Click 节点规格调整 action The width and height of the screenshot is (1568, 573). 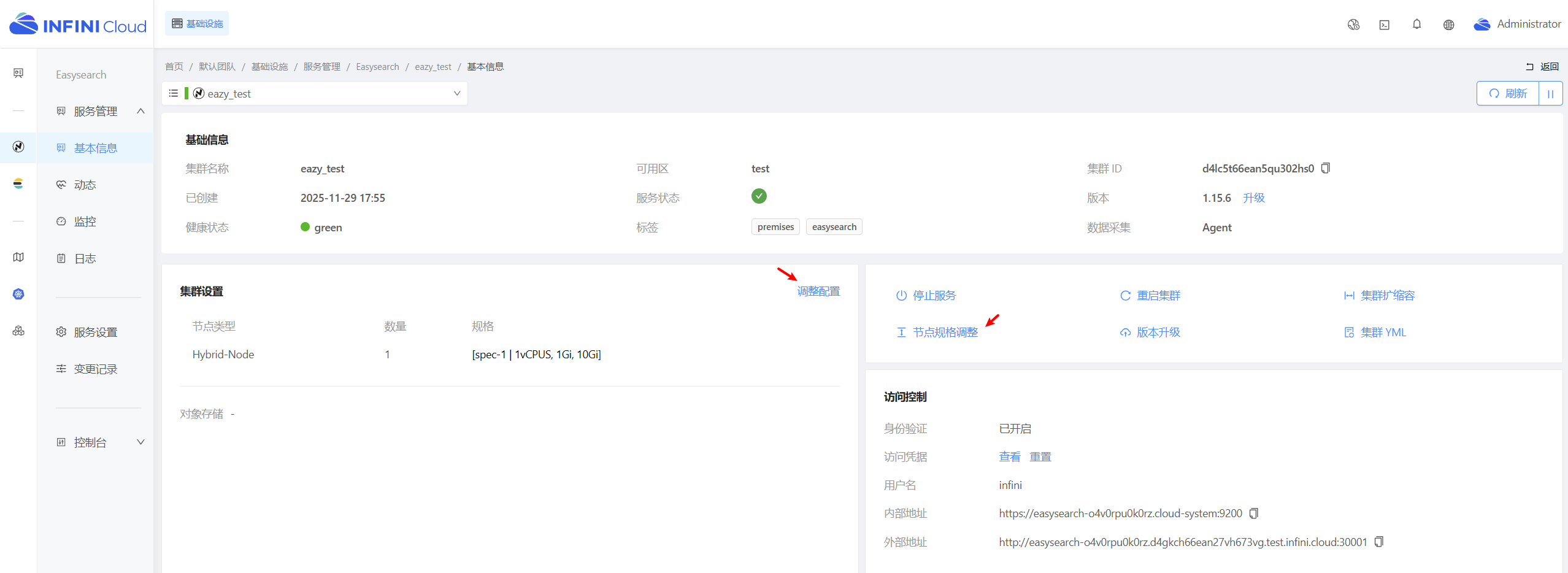tap(937, 333)
